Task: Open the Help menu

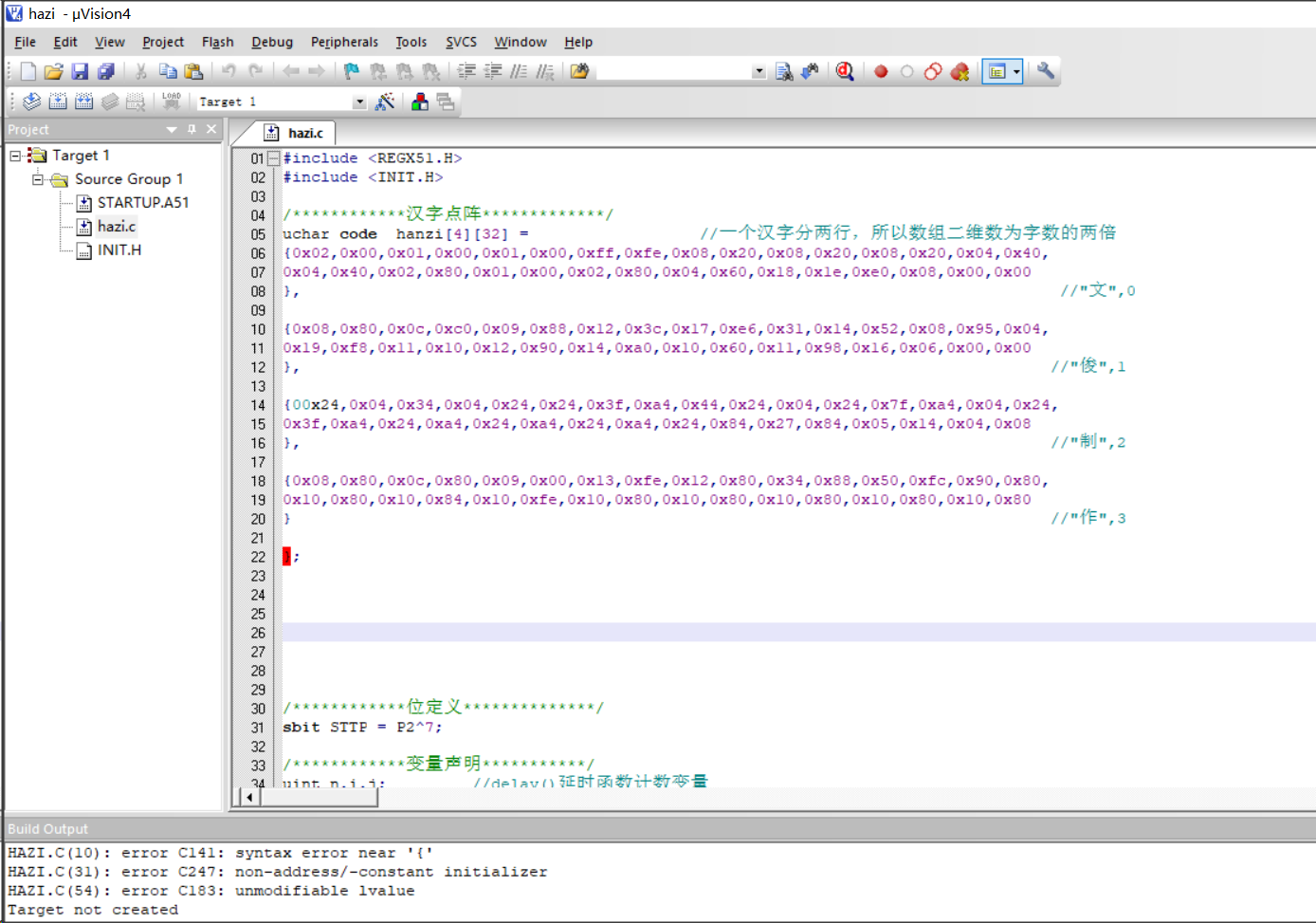Action: click(x=578, y=42)
